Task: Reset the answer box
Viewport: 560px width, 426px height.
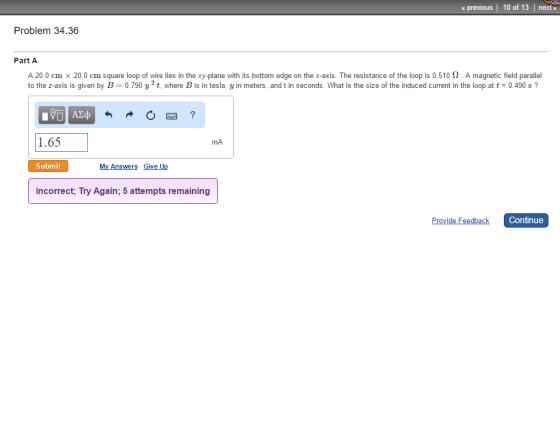Action: coord(150,115)
